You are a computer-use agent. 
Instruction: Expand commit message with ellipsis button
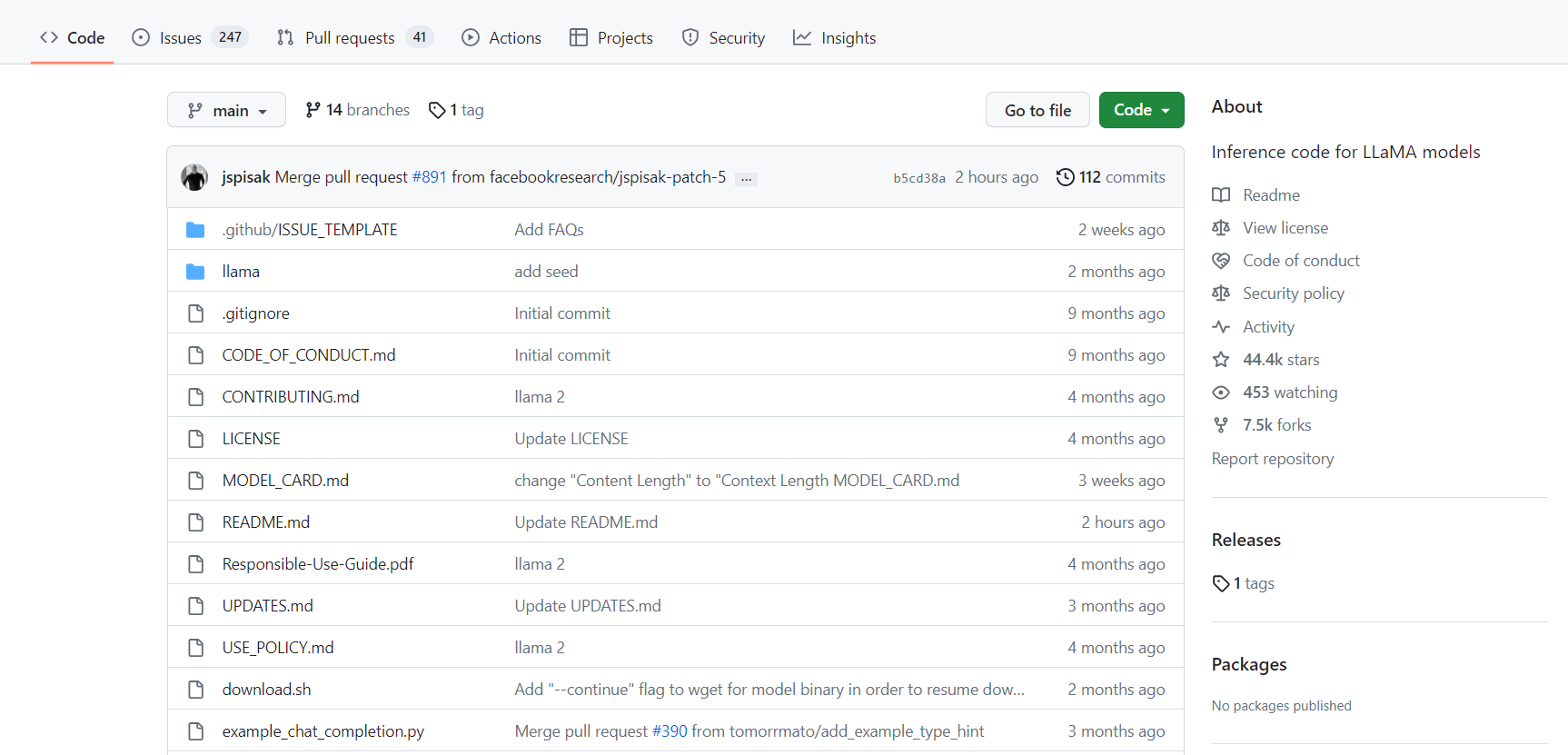[x=746, y=179]
